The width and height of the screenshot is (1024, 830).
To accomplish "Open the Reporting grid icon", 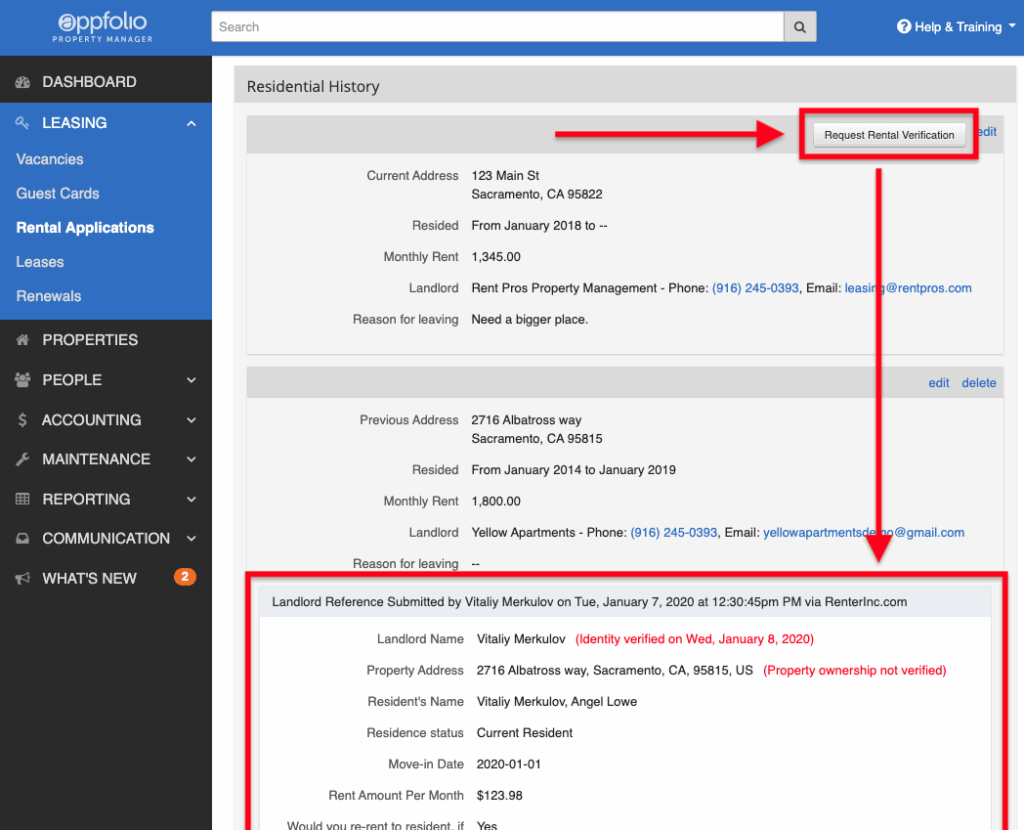I will [22, 499].
